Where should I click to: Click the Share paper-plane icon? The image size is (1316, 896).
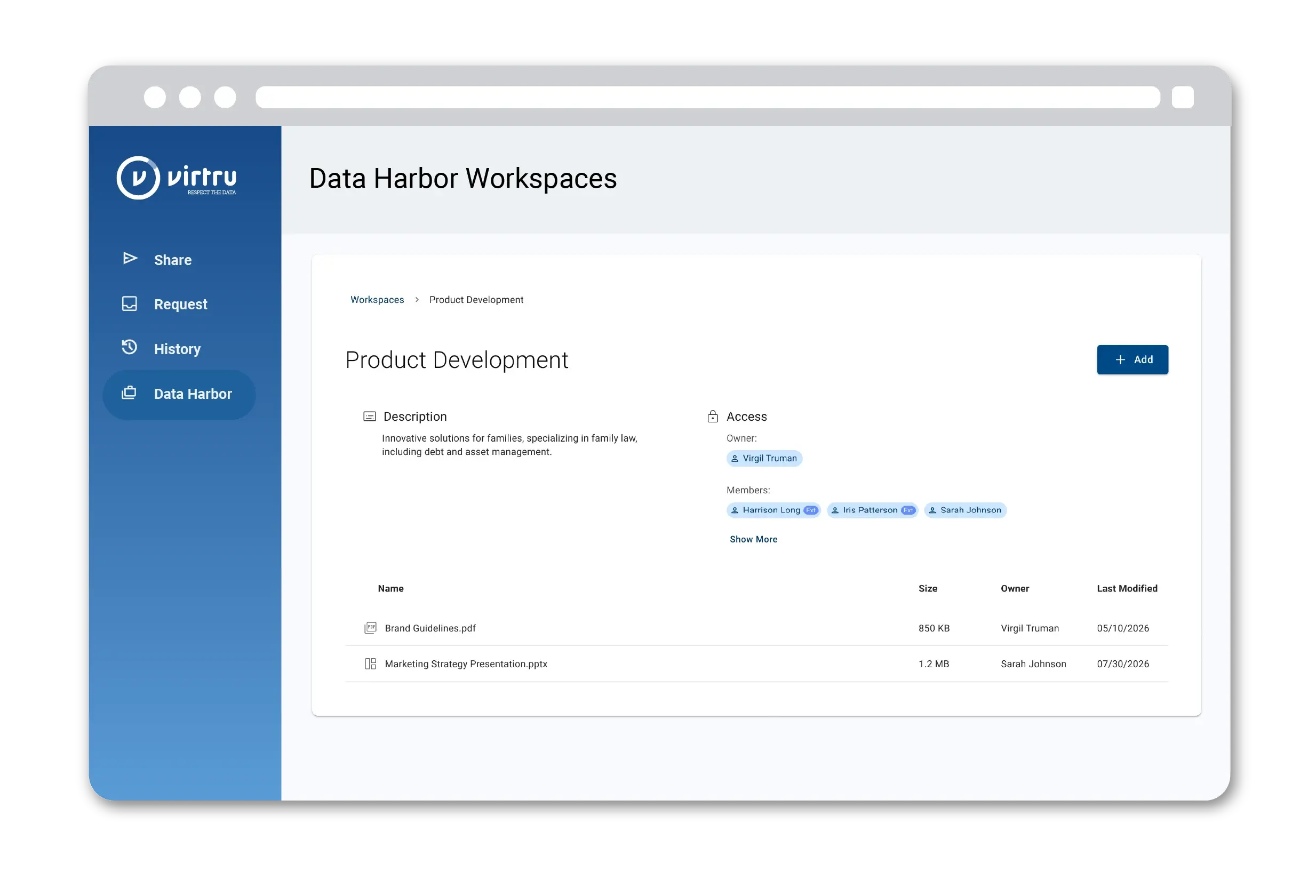[130, 259]
